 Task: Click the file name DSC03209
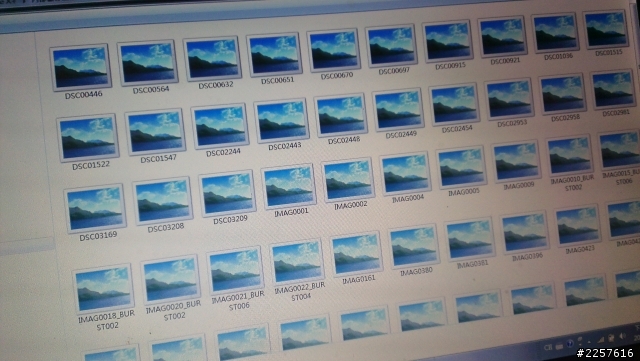[x=230, y=220]
